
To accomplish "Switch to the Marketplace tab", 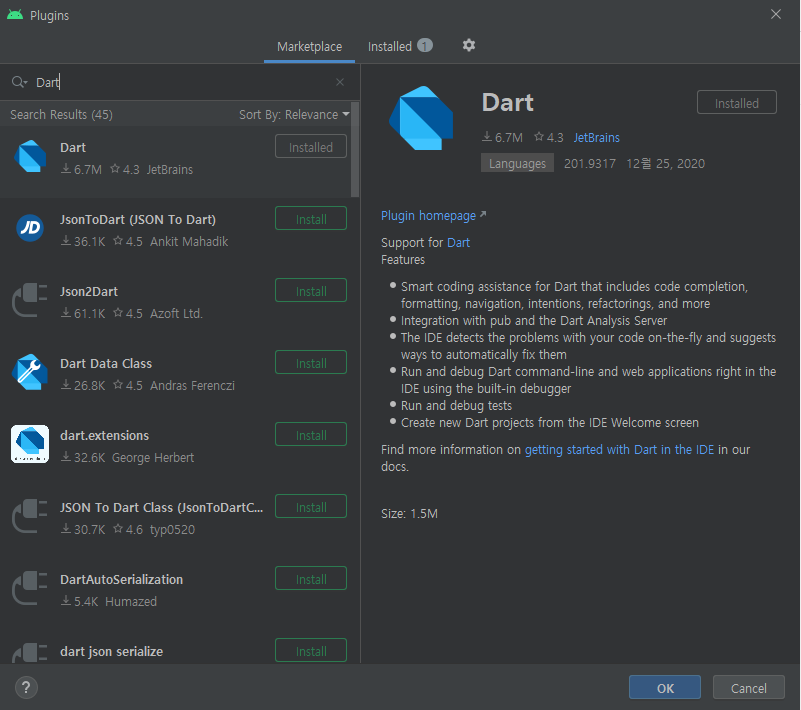I will pyautogui.click(x=310, y=46).
